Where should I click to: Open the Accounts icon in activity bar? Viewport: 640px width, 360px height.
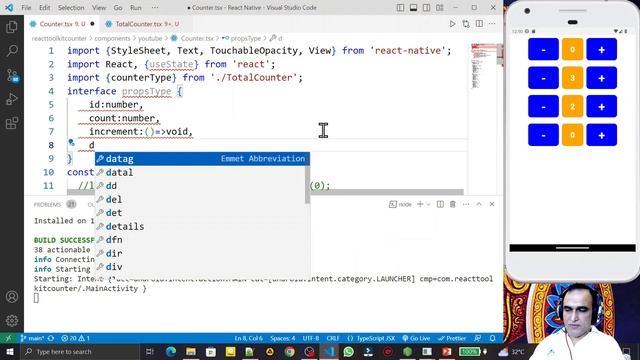(x=12, y=297)
